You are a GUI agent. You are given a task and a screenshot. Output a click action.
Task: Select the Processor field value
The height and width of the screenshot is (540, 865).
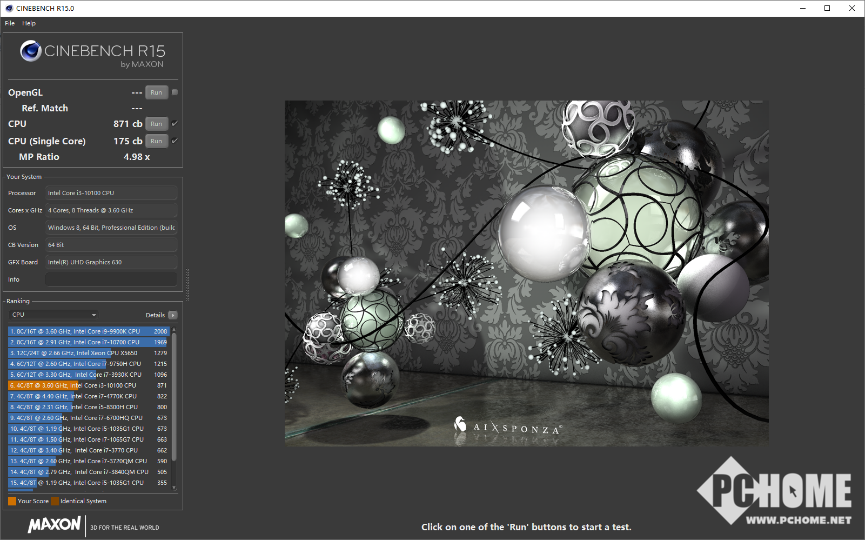click(x=111, y=193)
